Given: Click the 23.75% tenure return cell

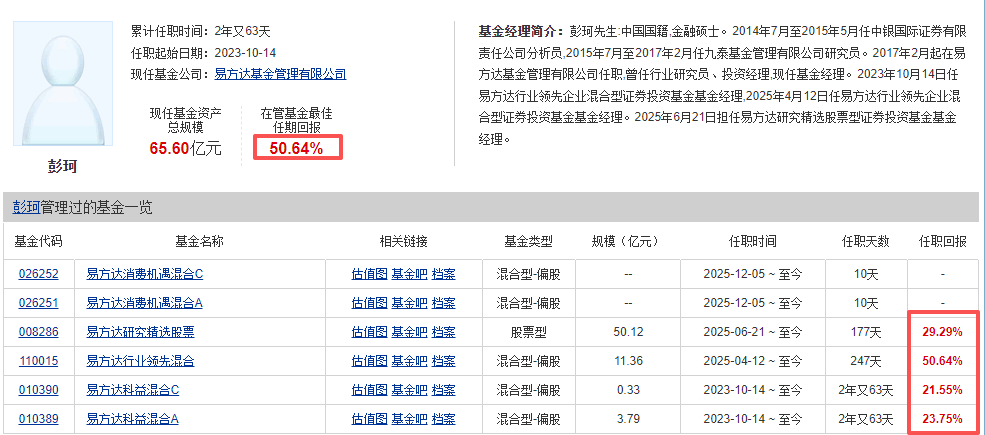Looking at the screenshot, I should click(942, 419).
